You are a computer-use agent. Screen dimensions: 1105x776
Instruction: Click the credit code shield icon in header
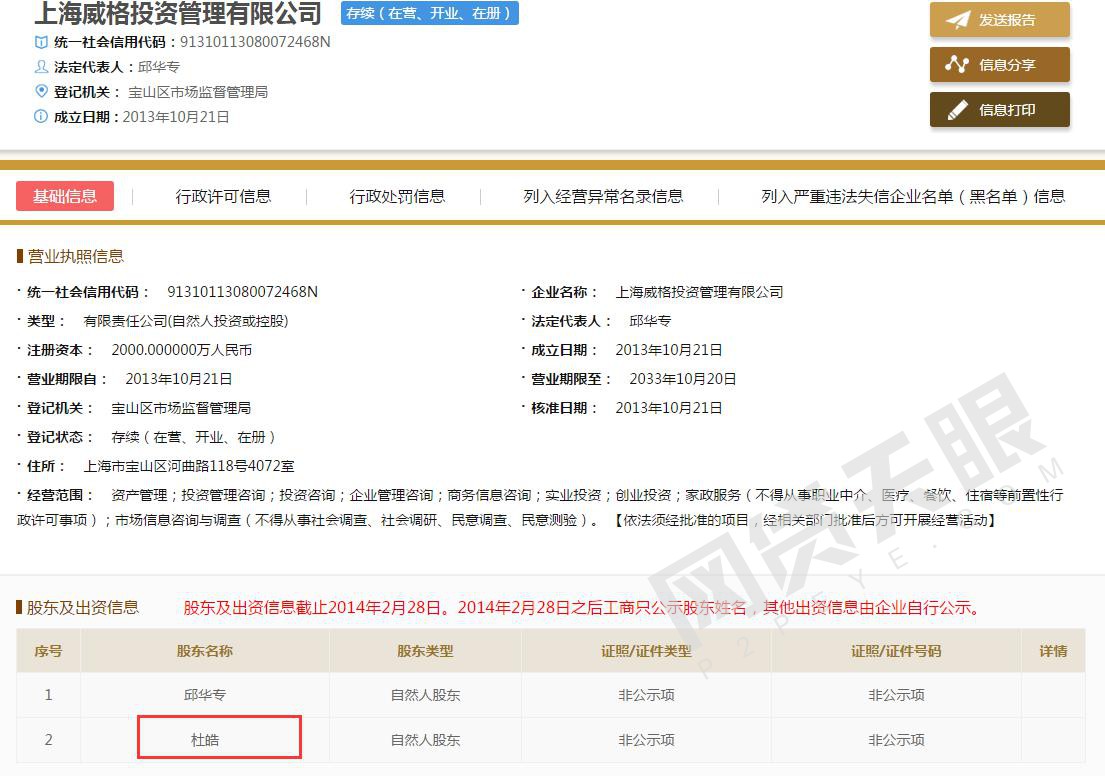tap(42, 42)
